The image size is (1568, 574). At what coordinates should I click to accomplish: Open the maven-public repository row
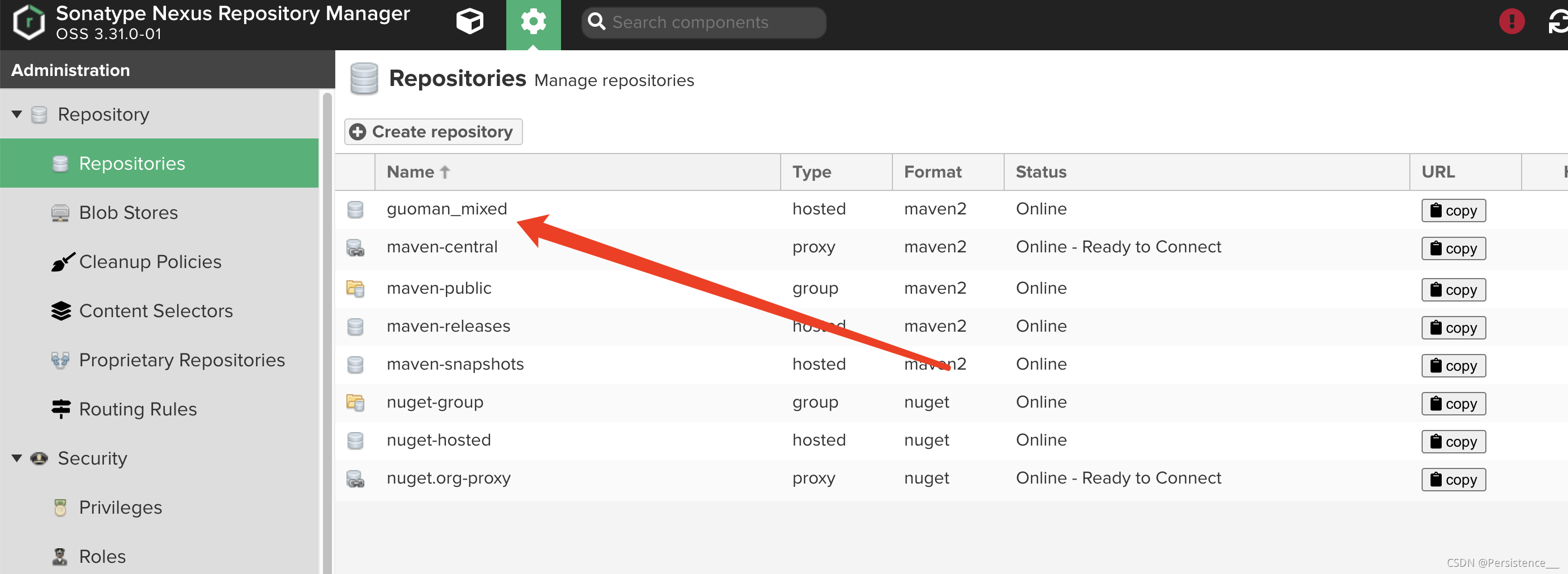pos(952,288)
